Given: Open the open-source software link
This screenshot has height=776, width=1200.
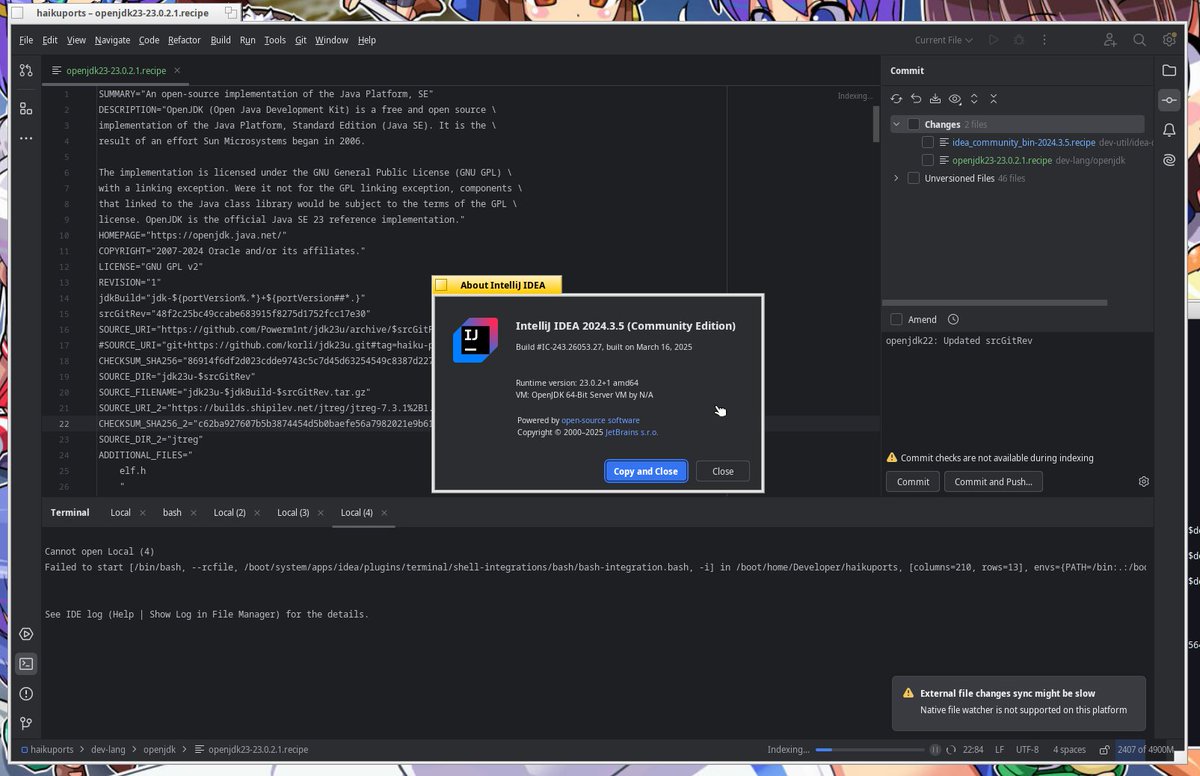Looking at the screenshot, I should pyautogui.click(x=600, y=420).
